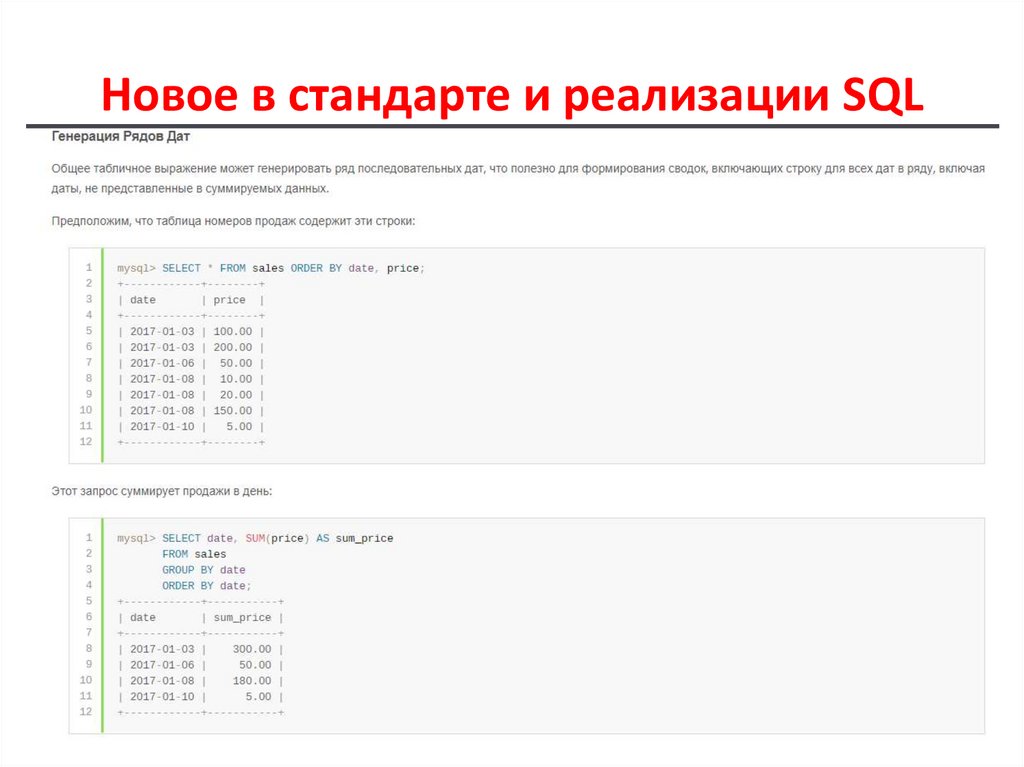Click the price value "20.00"
Image resolution: width=1024 pixels, height=767 pixels.
pos(236,395)
